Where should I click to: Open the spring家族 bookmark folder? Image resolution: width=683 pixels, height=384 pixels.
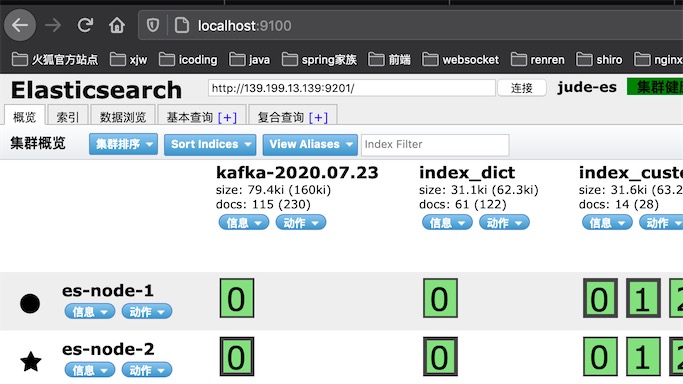point(319,59)
